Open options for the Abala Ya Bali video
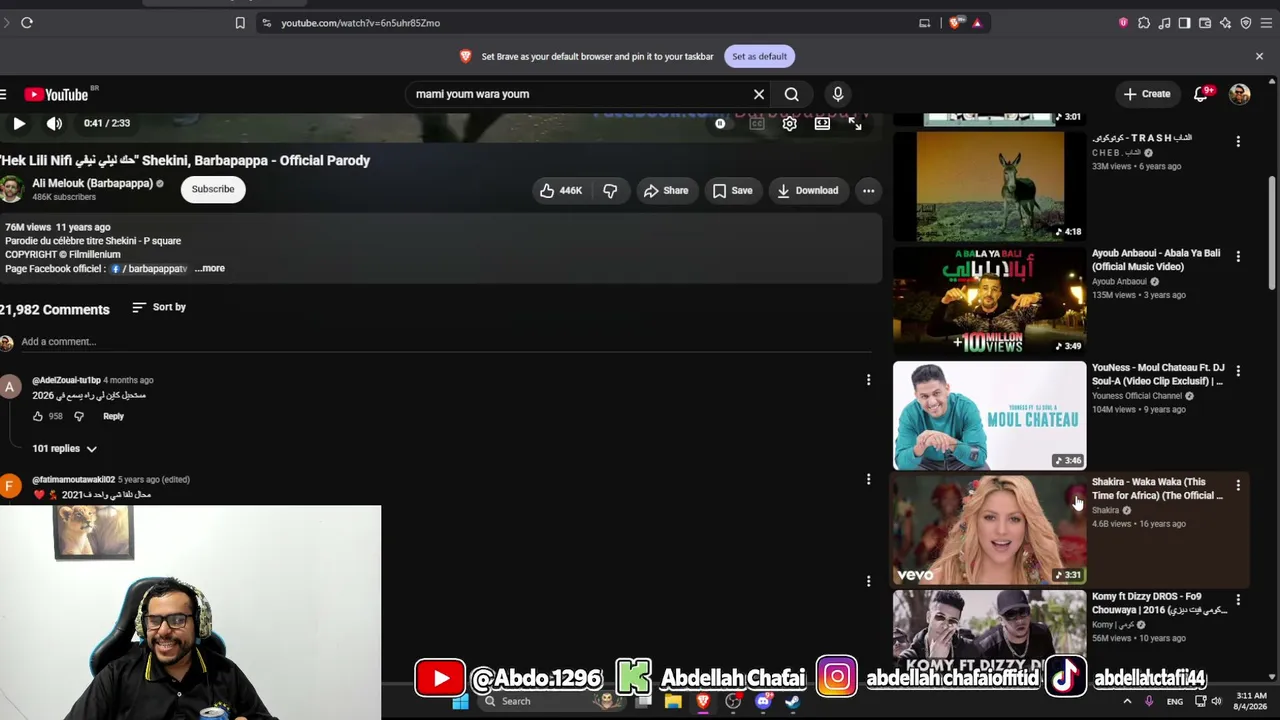The image size is (1280, 720). pos(1238,257)
